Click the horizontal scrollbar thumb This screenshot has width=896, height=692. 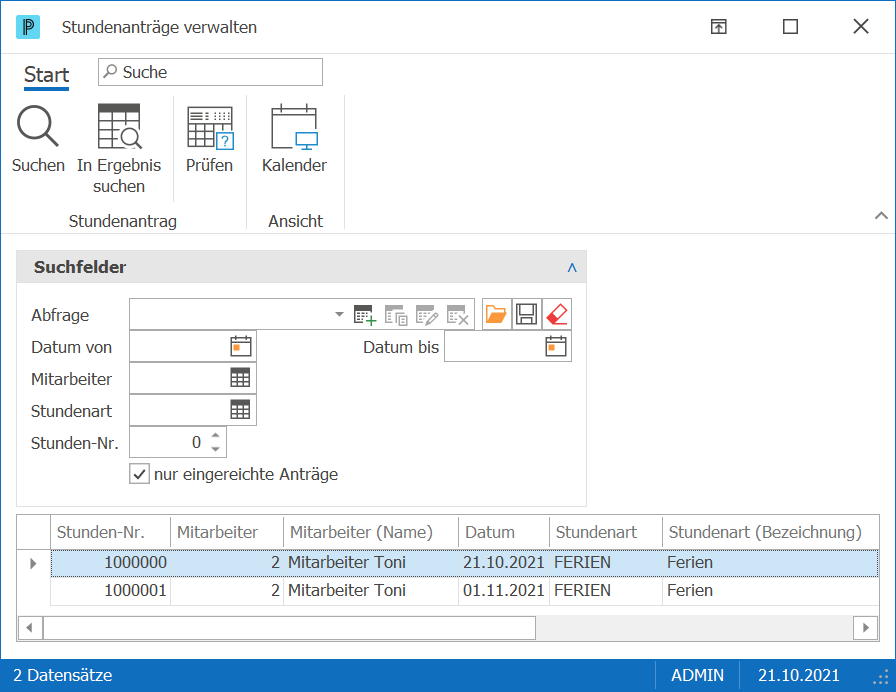289,627
